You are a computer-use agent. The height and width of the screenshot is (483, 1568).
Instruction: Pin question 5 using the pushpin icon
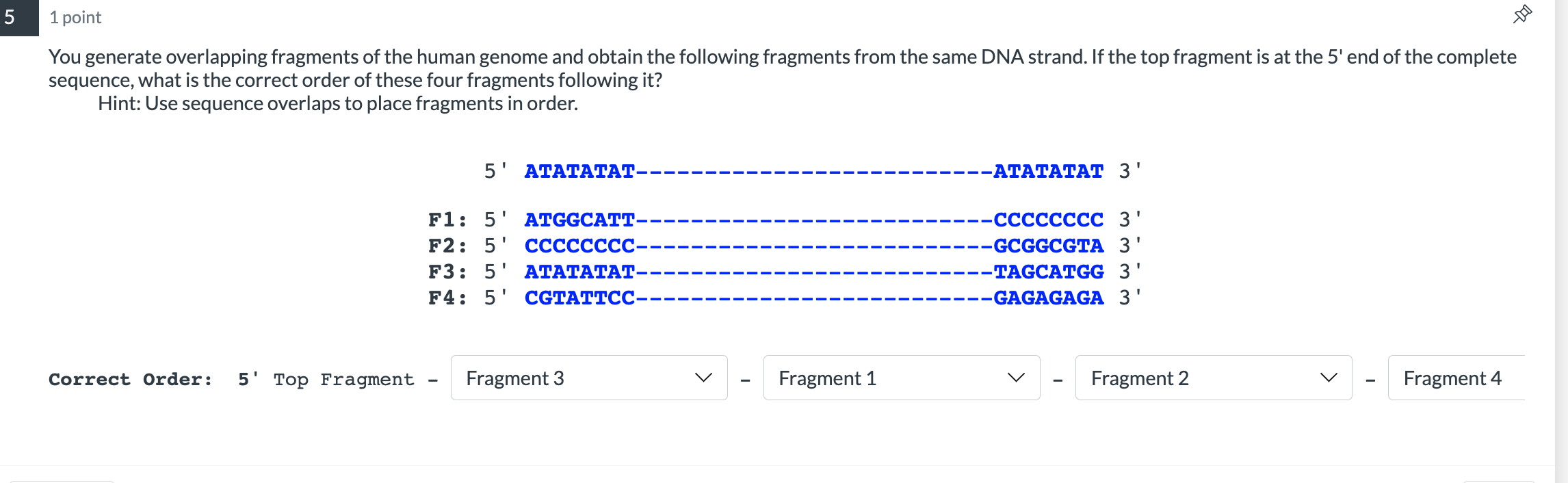[1522, 14]
